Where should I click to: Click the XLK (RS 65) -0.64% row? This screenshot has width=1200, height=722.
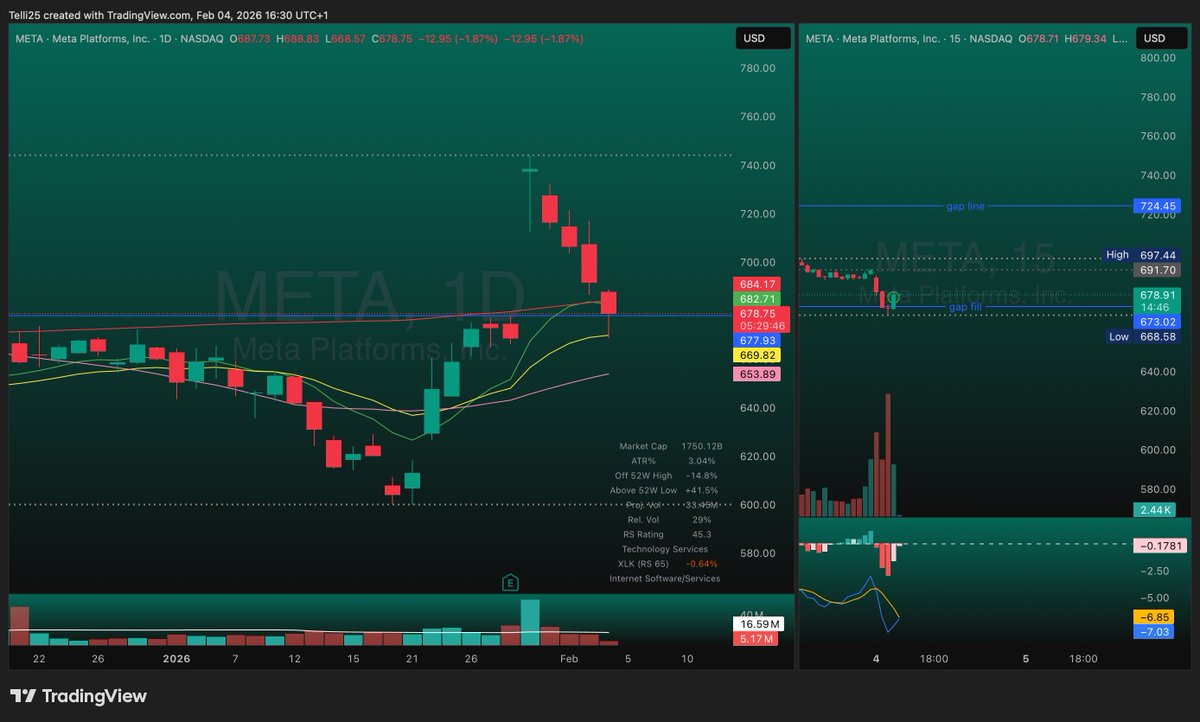point(668,564)
